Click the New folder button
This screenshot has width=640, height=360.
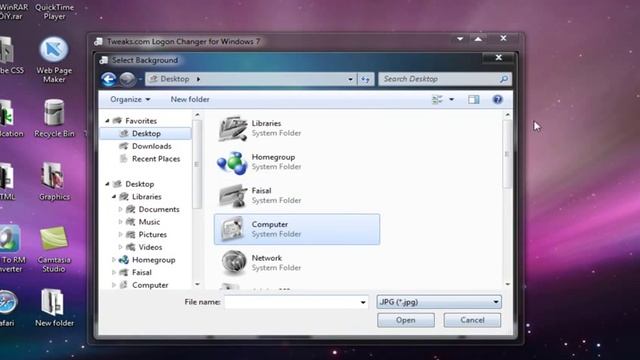point(190,100)
